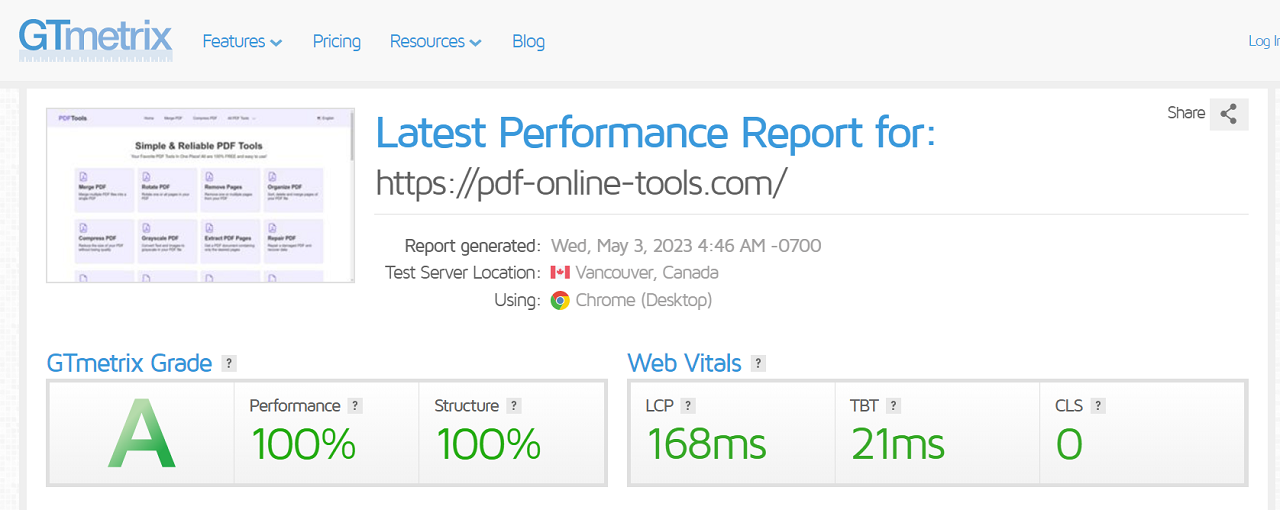Open the pdf-online-tools.com URL heading

[x=581, y=183]
